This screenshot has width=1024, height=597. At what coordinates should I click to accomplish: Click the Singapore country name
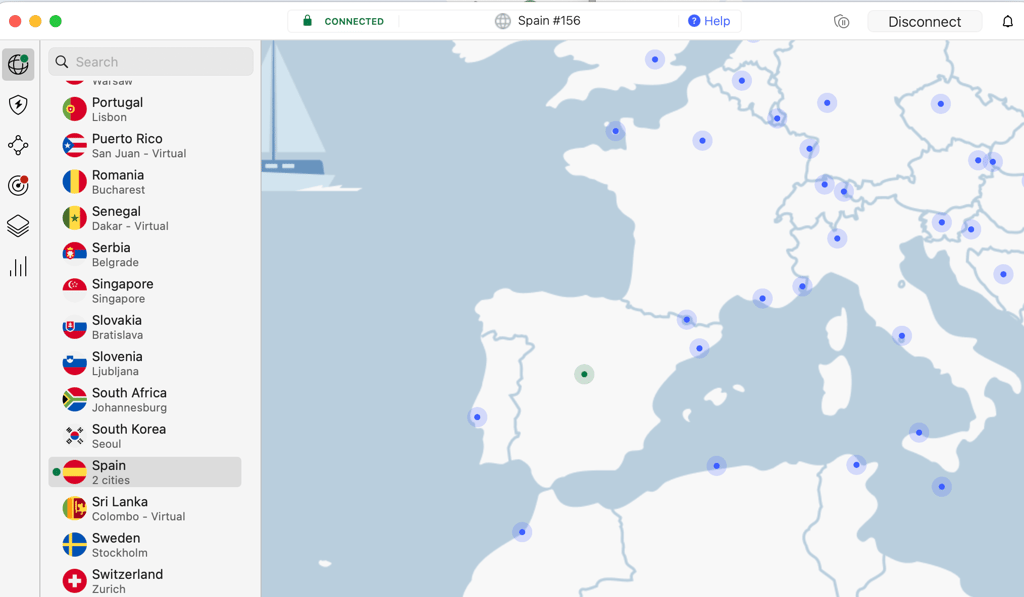[x=123, y=284]
